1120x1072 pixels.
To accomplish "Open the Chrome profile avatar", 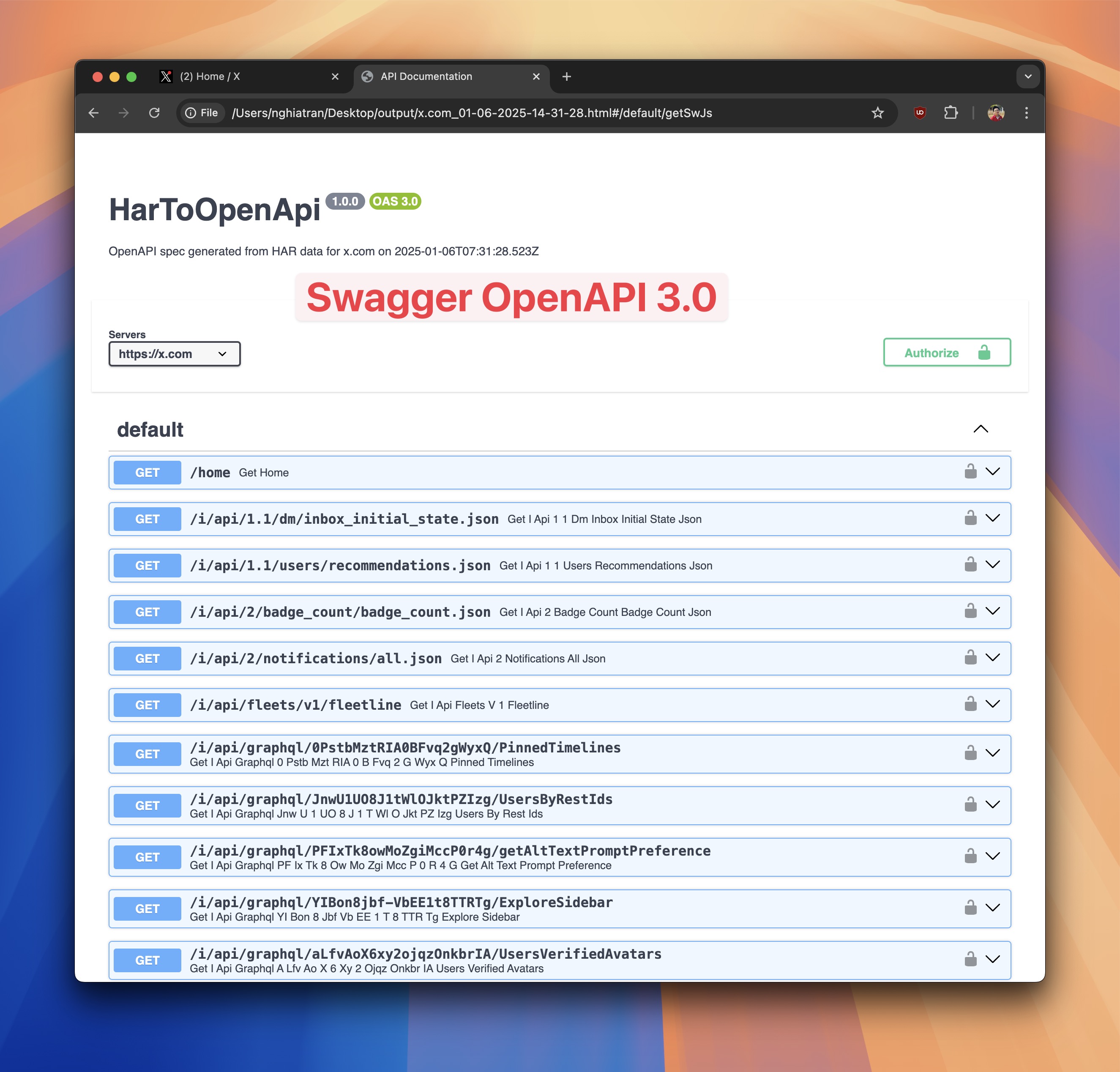I will 996,112.
